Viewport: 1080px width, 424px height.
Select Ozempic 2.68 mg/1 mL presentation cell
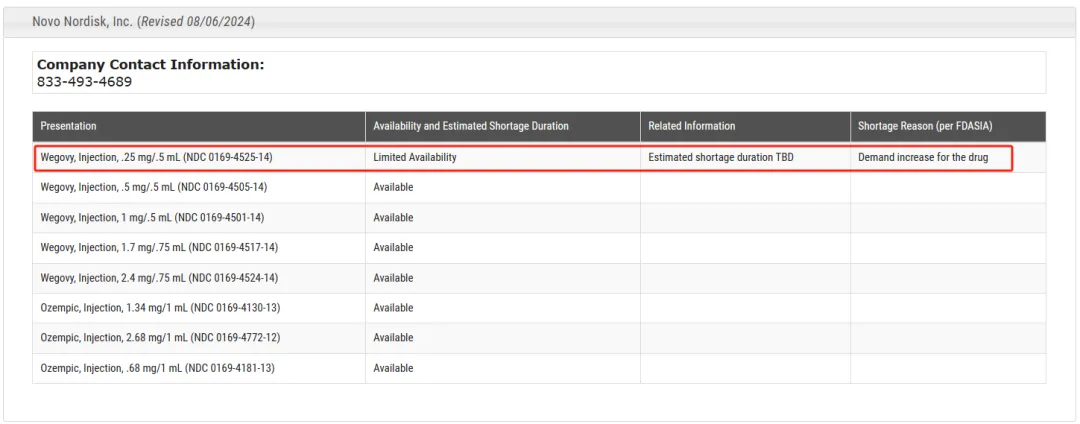(x=160, y=338)
